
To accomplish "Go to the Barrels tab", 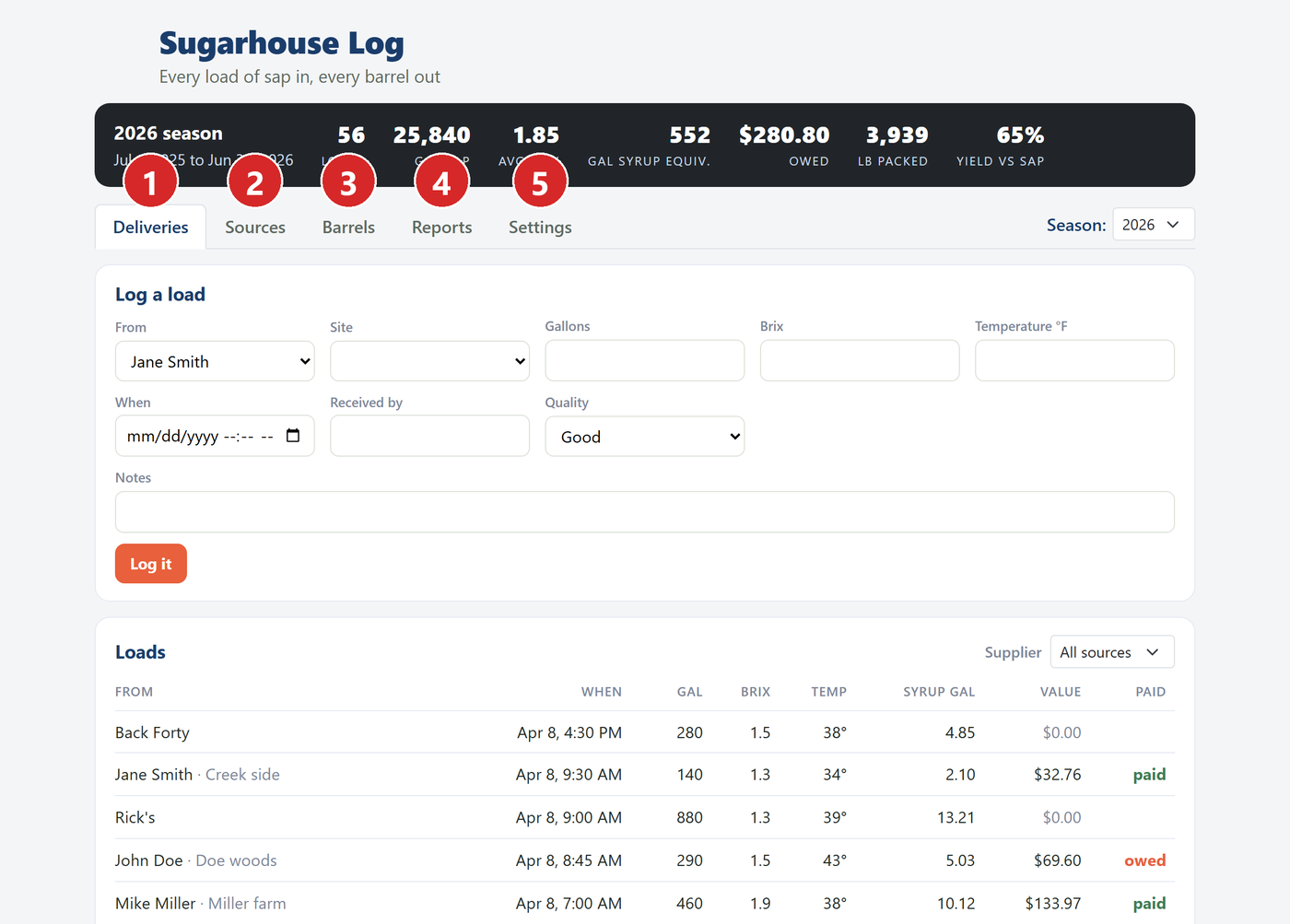I will [348, 228].
